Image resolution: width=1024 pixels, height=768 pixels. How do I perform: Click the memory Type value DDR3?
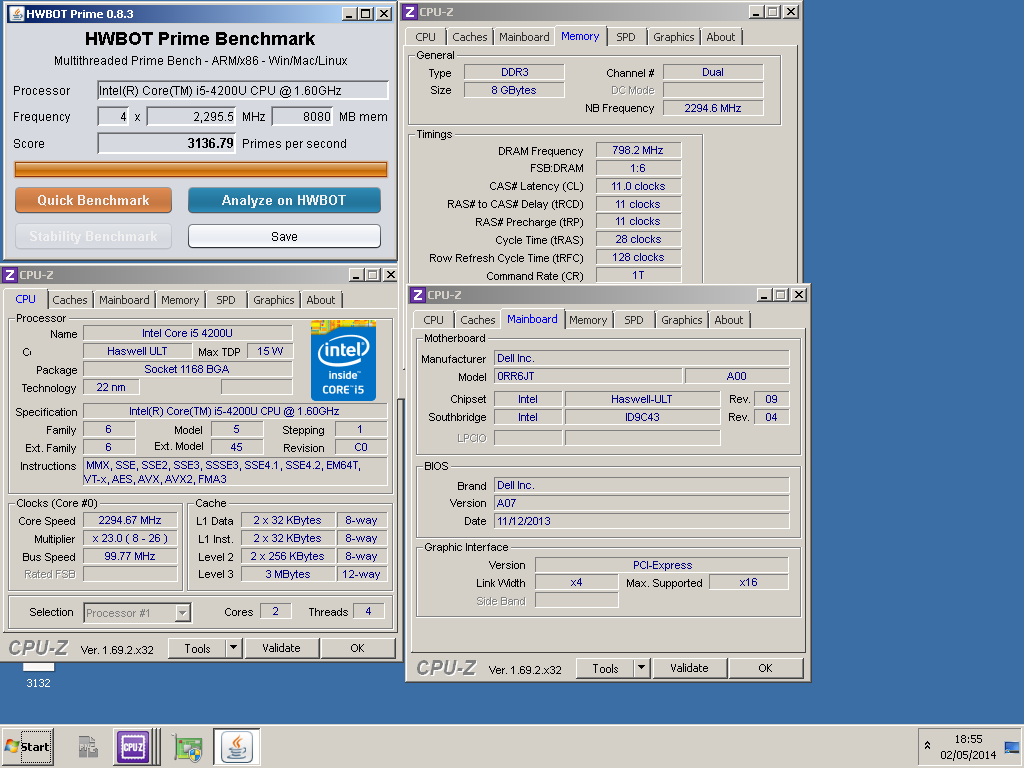pyautogui.click(x=514, y=72)
